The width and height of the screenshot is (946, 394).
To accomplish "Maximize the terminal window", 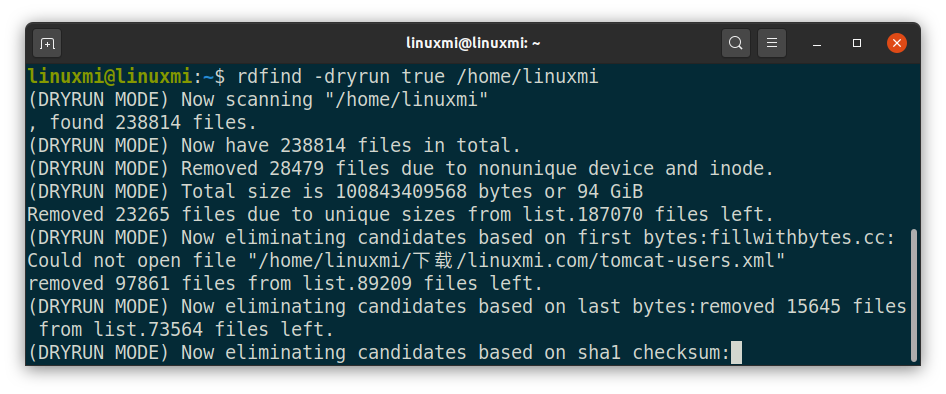I will (x=857, y=43).
